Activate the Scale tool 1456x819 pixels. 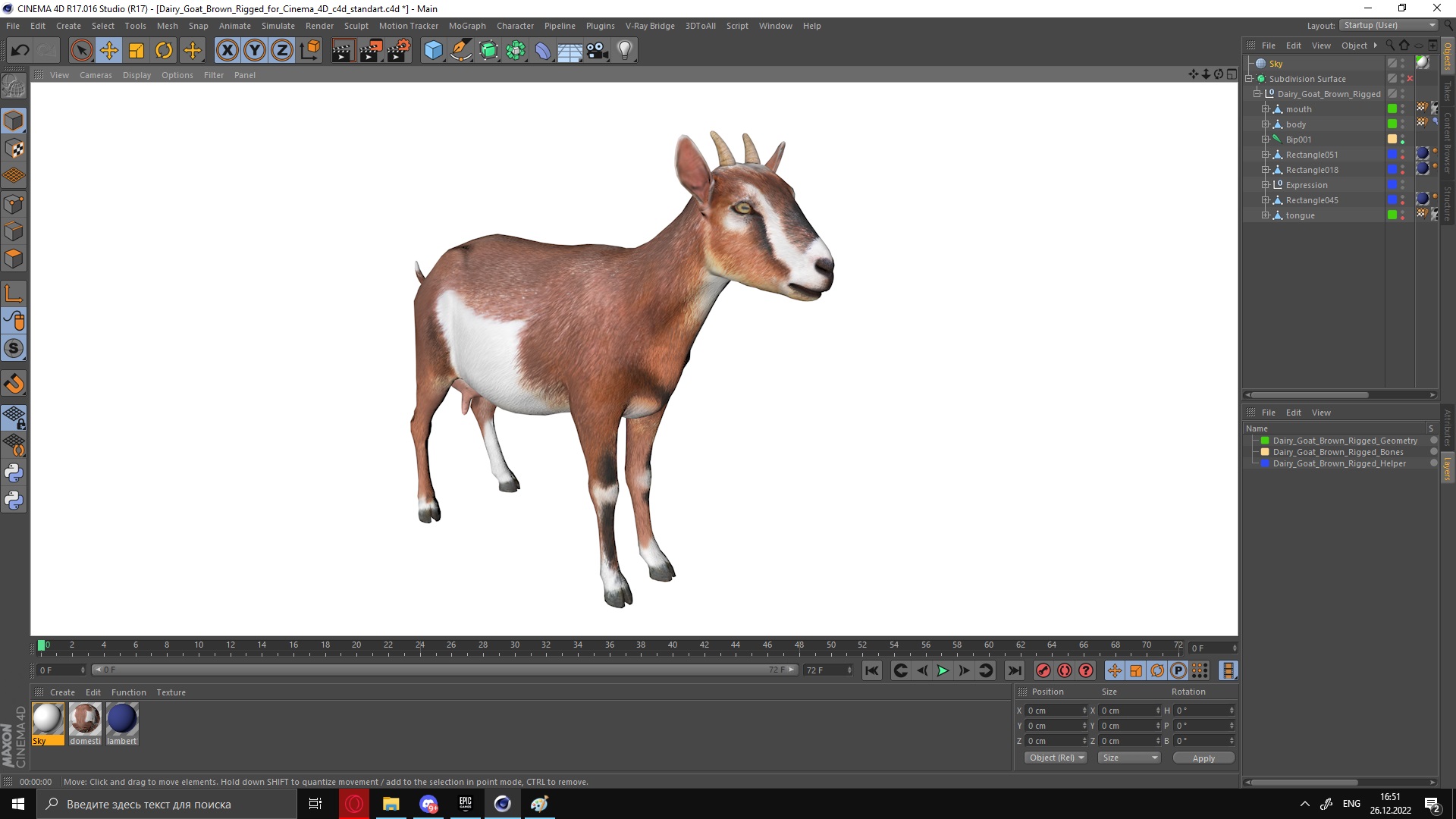tap(136, 51)
